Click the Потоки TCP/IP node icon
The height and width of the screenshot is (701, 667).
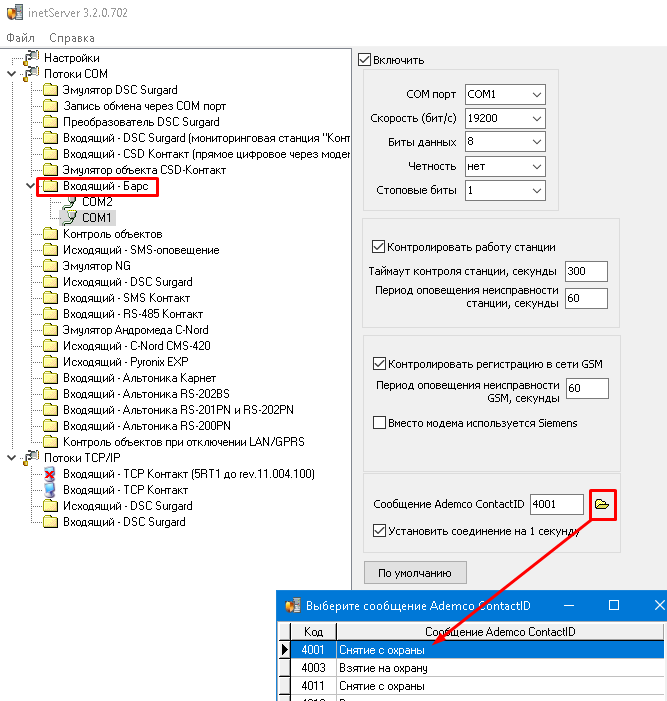point(31,457)
